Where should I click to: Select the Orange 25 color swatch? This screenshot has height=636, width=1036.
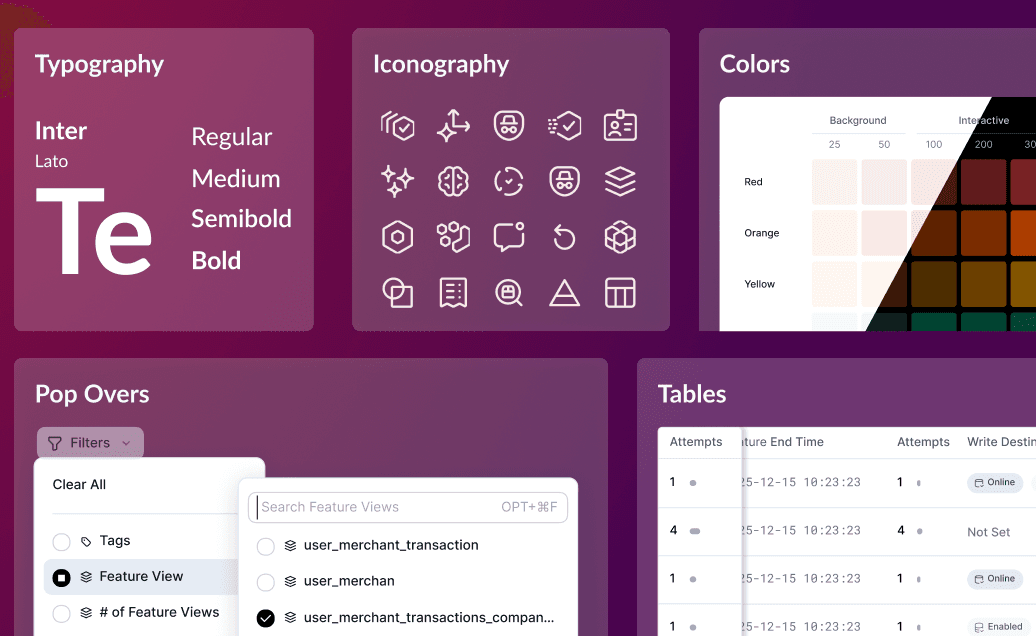[834, 232]
